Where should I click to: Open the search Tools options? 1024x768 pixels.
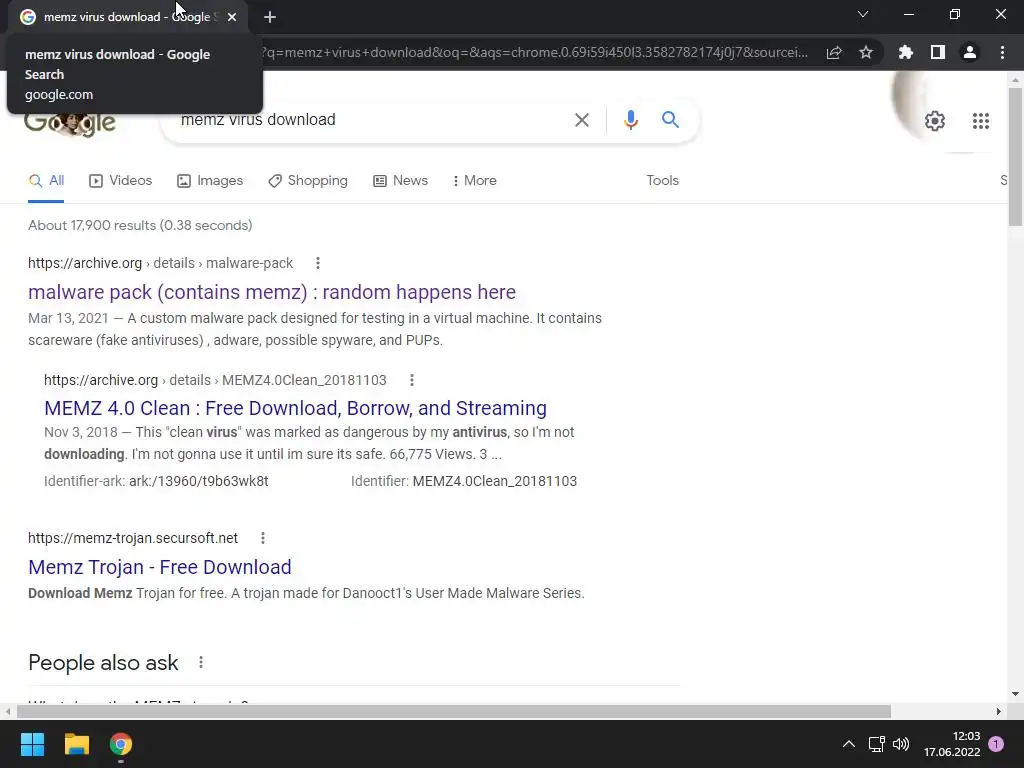[662, 181]
